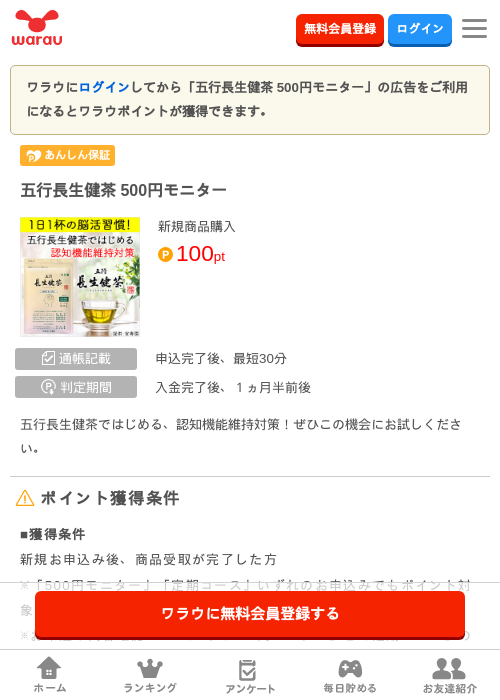Click the warau logo
500x700 pixels.
[37, 28]
